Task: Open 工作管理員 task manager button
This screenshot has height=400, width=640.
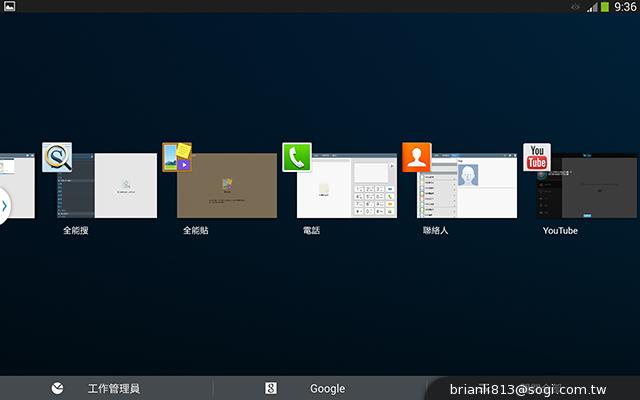Action: point(106,388)
